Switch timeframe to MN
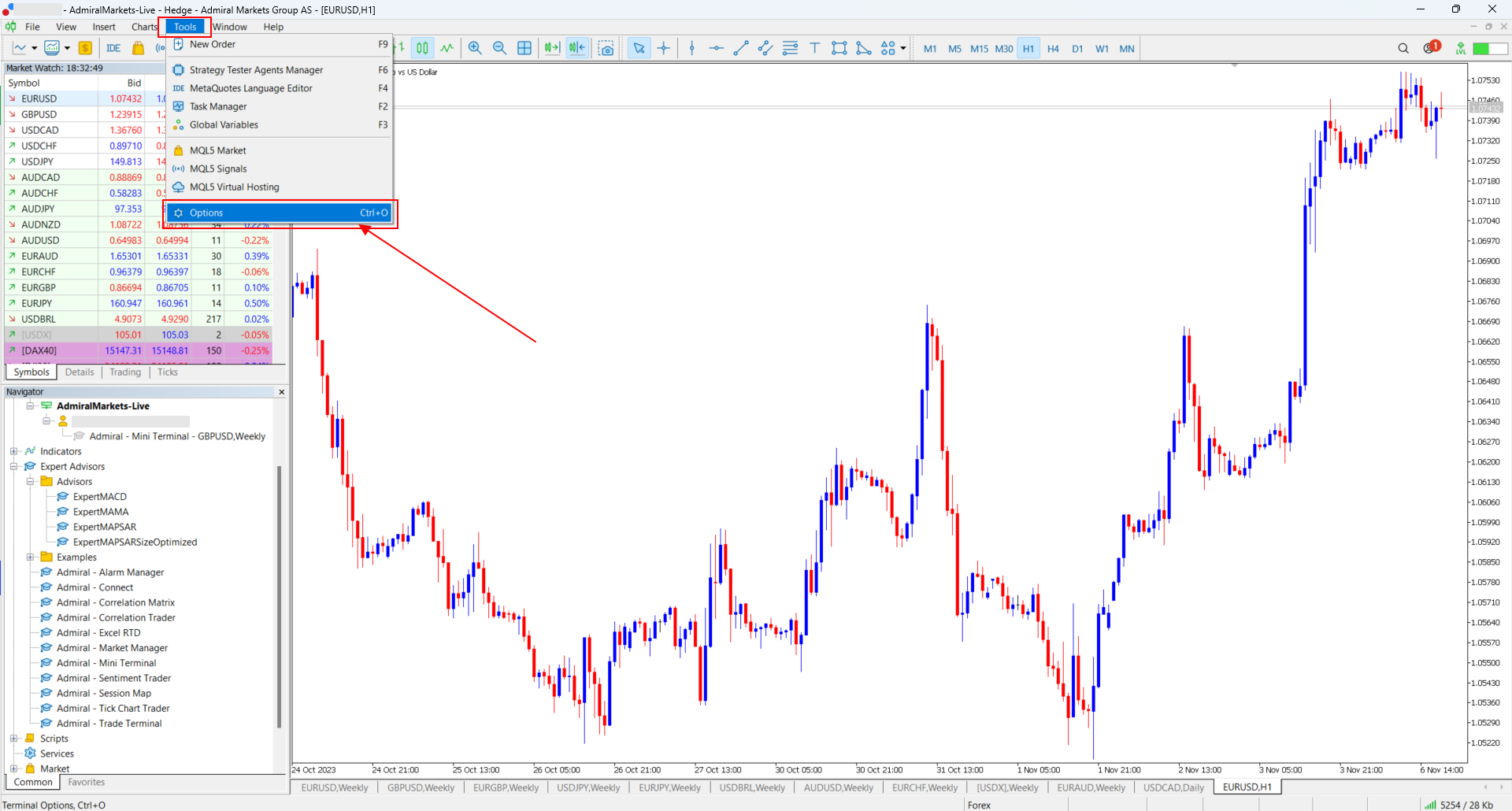Screen dimensions: 1512x811 point(1127,48)
